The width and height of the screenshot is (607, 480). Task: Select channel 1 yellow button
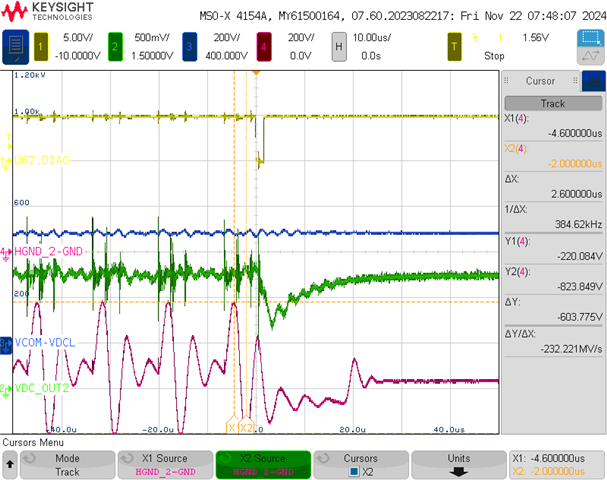41,47
